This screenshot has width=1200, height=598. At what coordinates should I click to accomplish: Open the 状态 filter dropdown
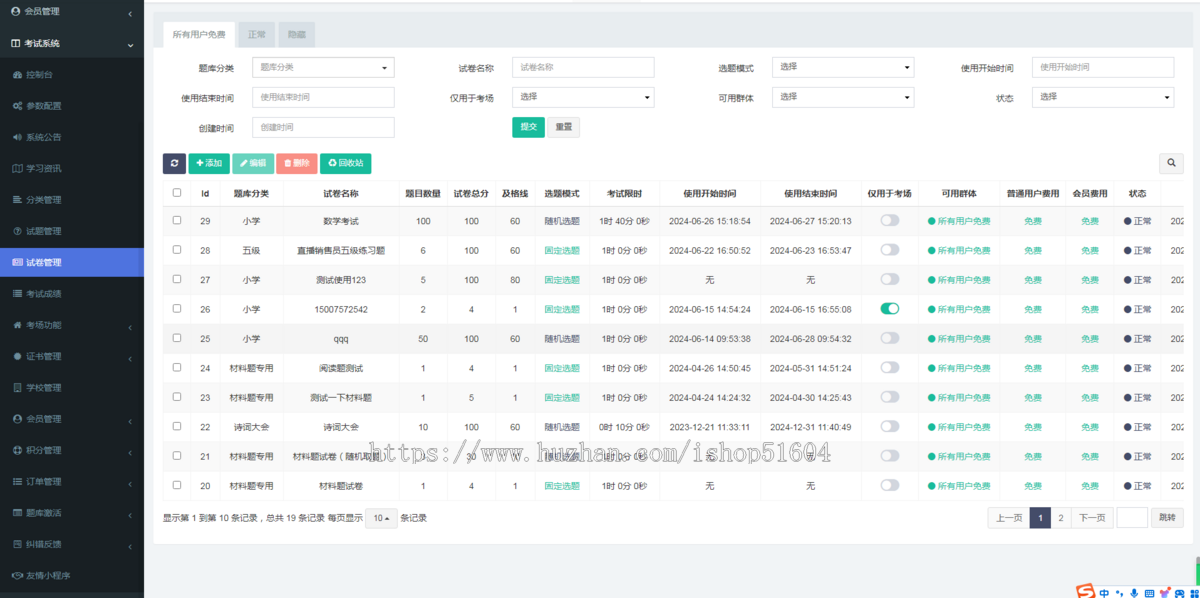(x=1103, y=97)
